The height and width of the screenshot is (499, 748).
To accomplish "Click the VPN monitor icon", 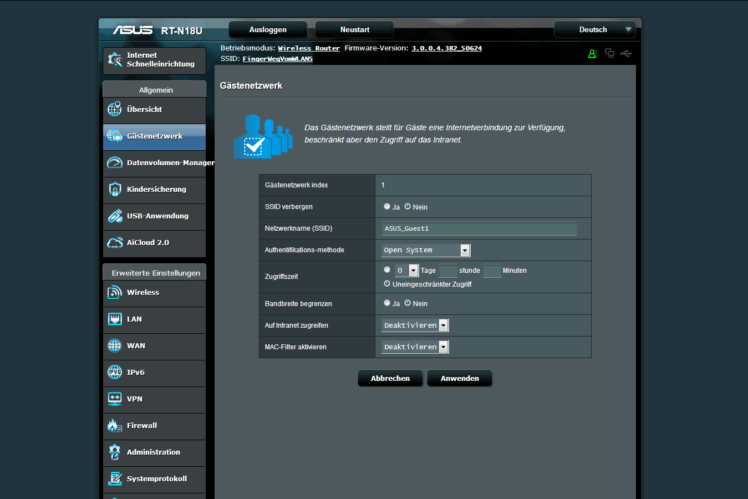I will coord(114,399).
